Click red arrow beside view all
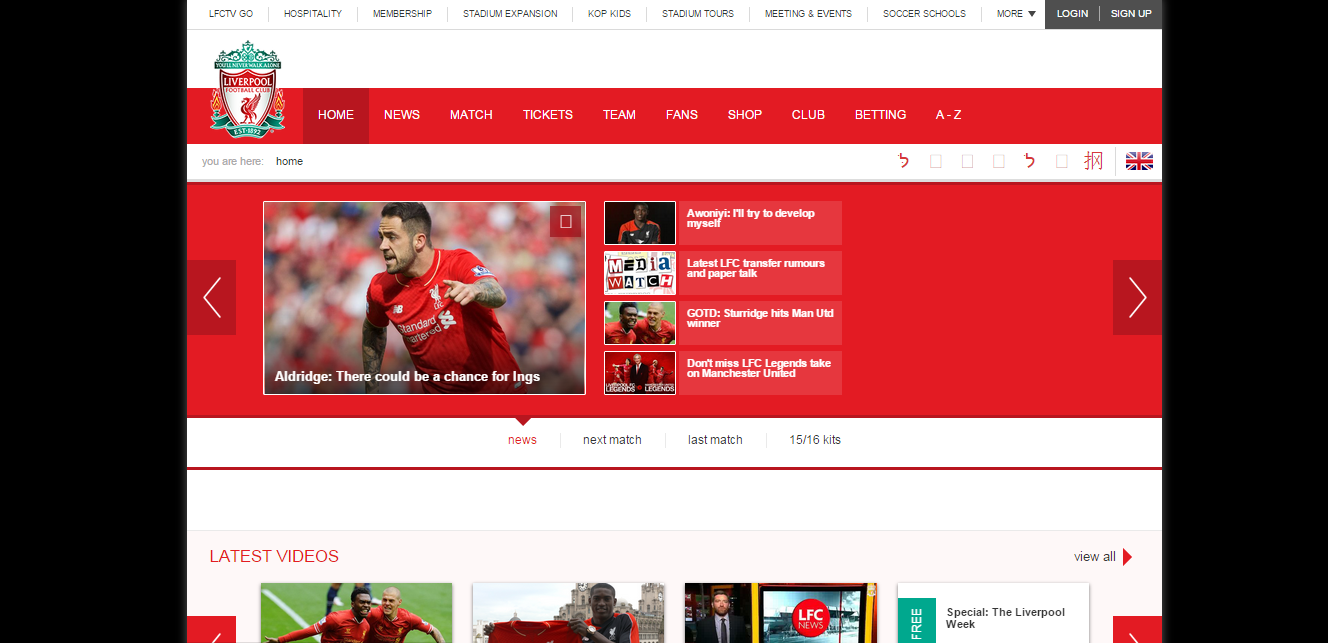The image size is (1328, 643). (1127, 557)
